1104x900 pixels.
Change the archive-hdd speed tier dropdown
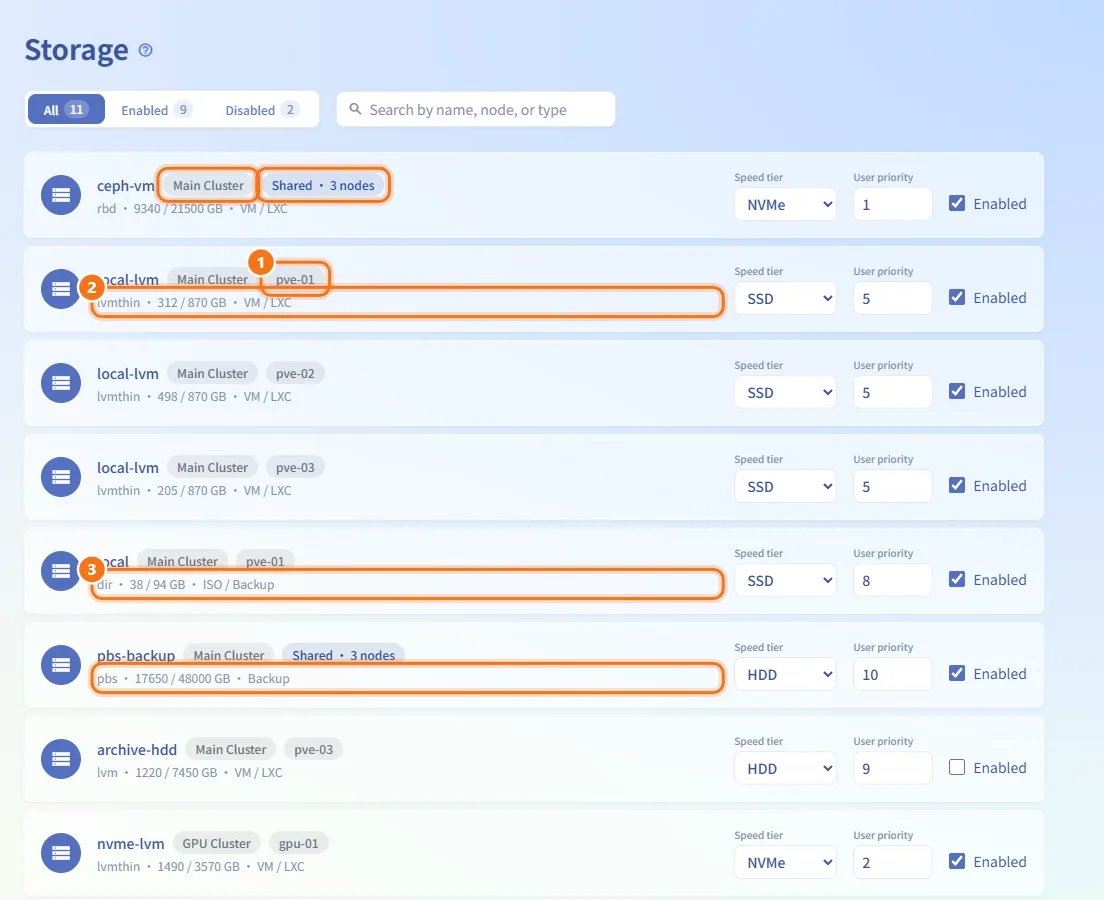(785, 768)
